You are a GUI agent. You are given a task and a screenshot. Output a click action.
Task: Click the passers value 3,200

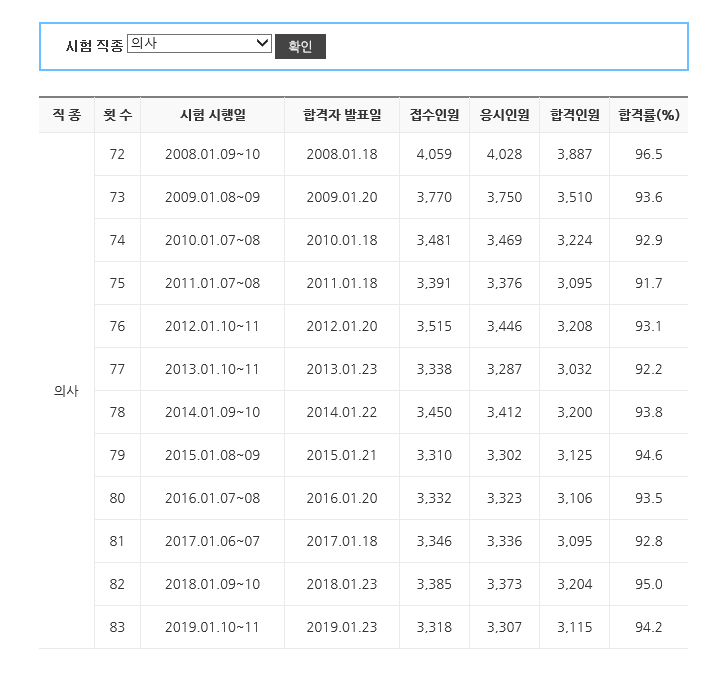(575, 412)
